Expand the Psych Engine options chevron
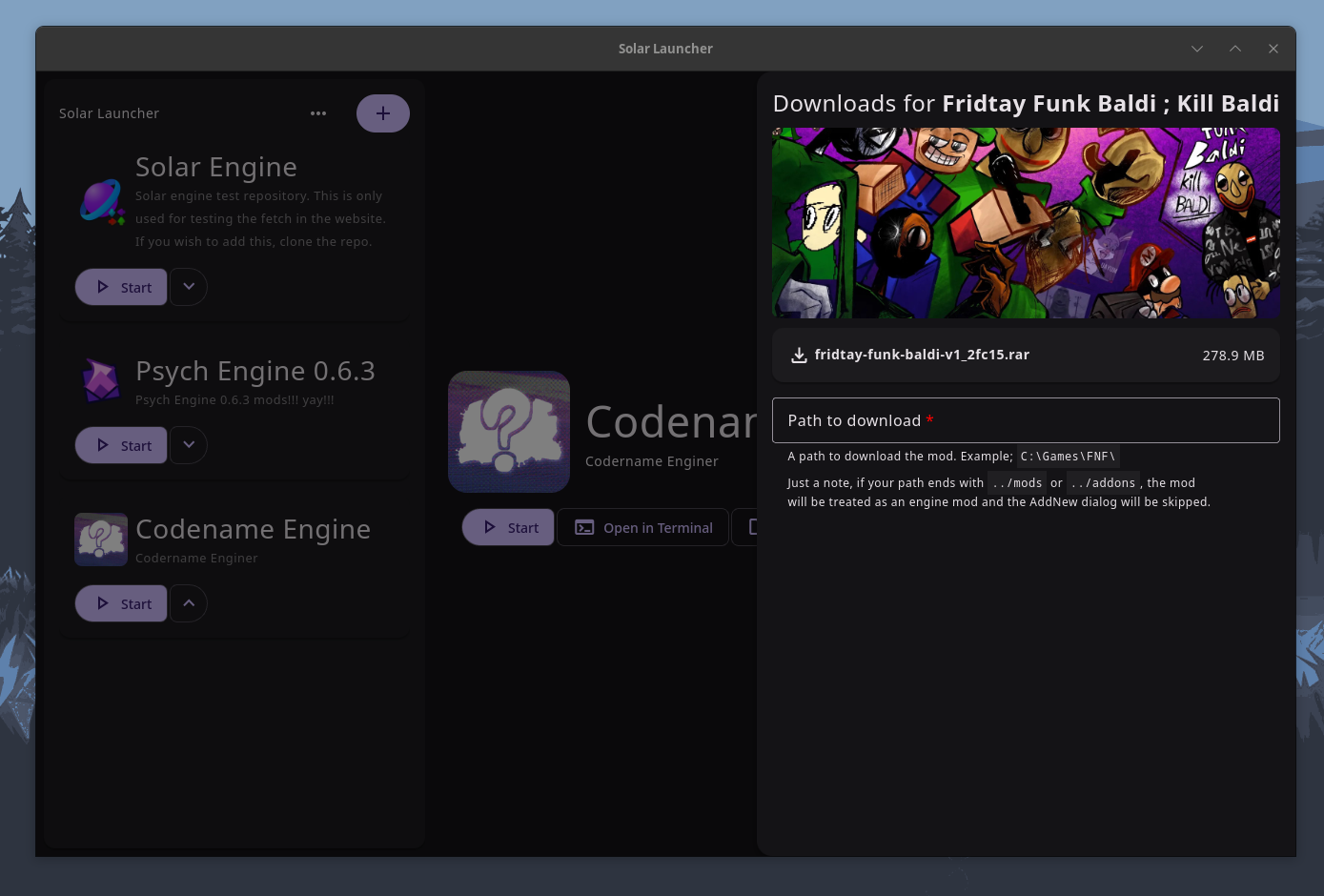The width and height of the screenshot is (1324, 896). [189, 445]
